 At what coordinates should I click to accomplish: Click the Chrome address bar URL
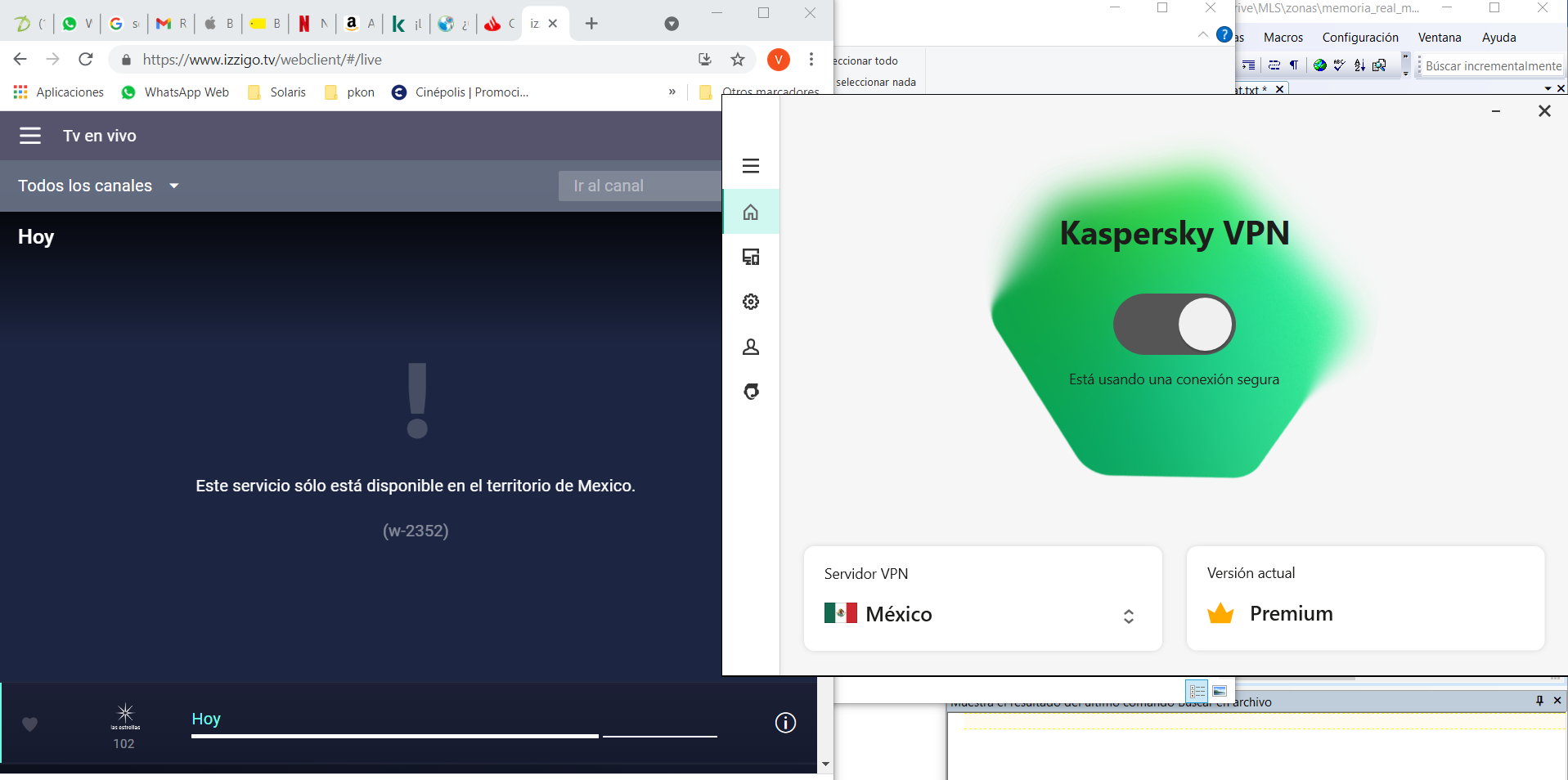point(262,60)
